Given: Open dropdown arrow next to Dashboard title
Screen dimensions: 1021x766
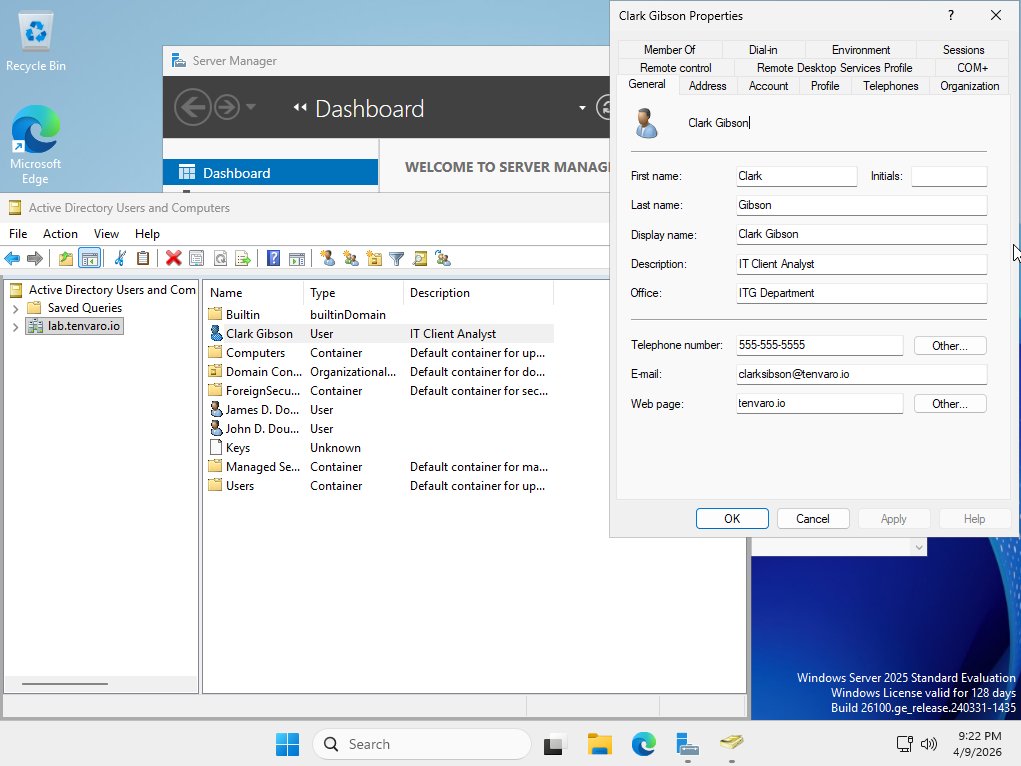Looking at the screenshot, I should (582, 108).
